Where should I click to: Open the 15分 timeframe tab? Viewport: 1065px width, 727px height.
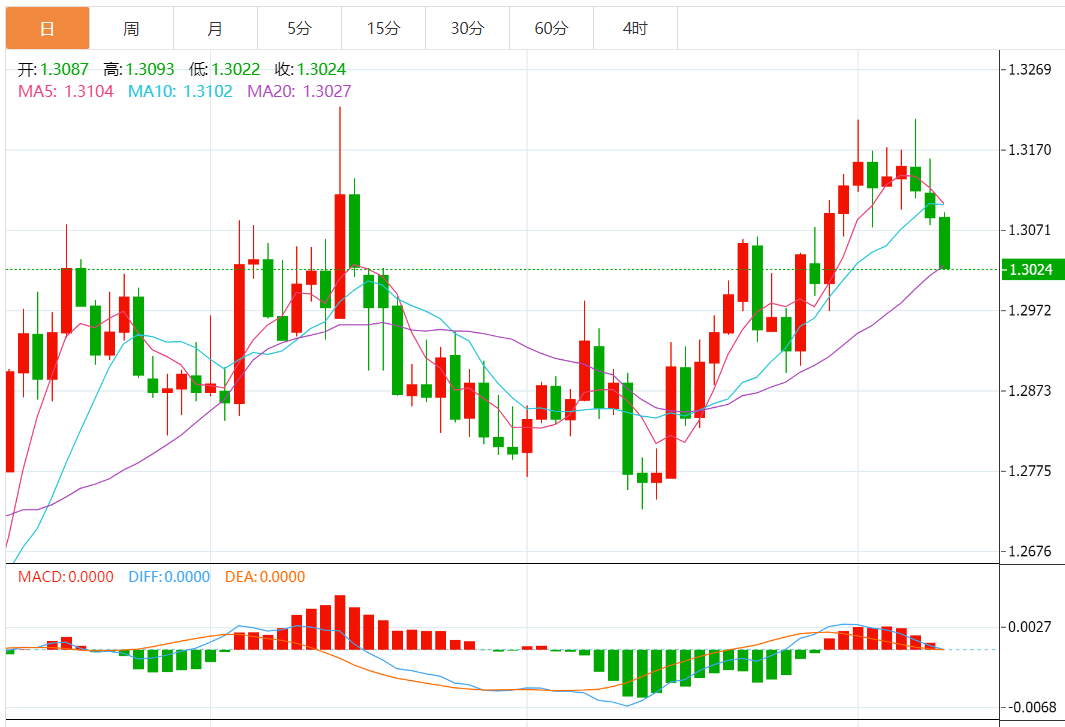pos(384,28)
